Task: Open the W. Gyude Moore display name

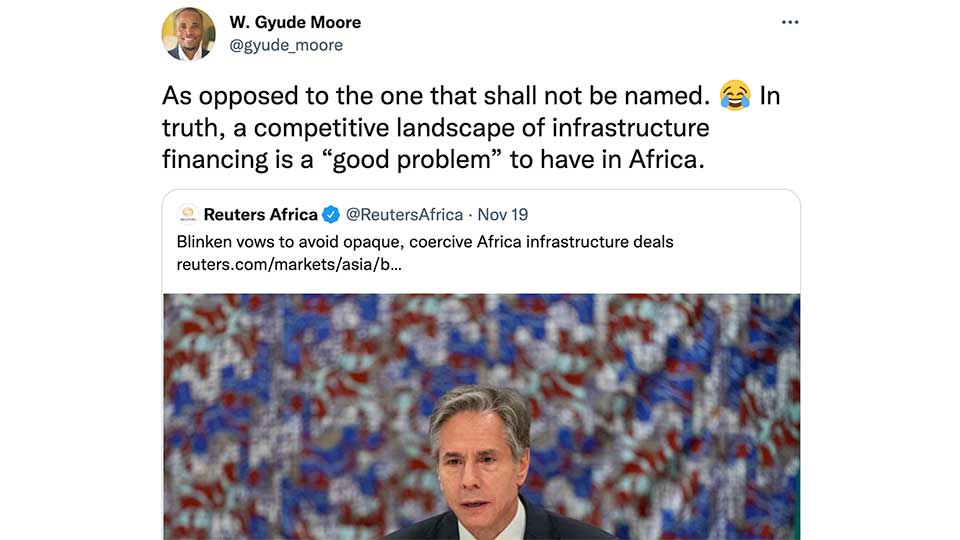Action: (x=295, y=23)
